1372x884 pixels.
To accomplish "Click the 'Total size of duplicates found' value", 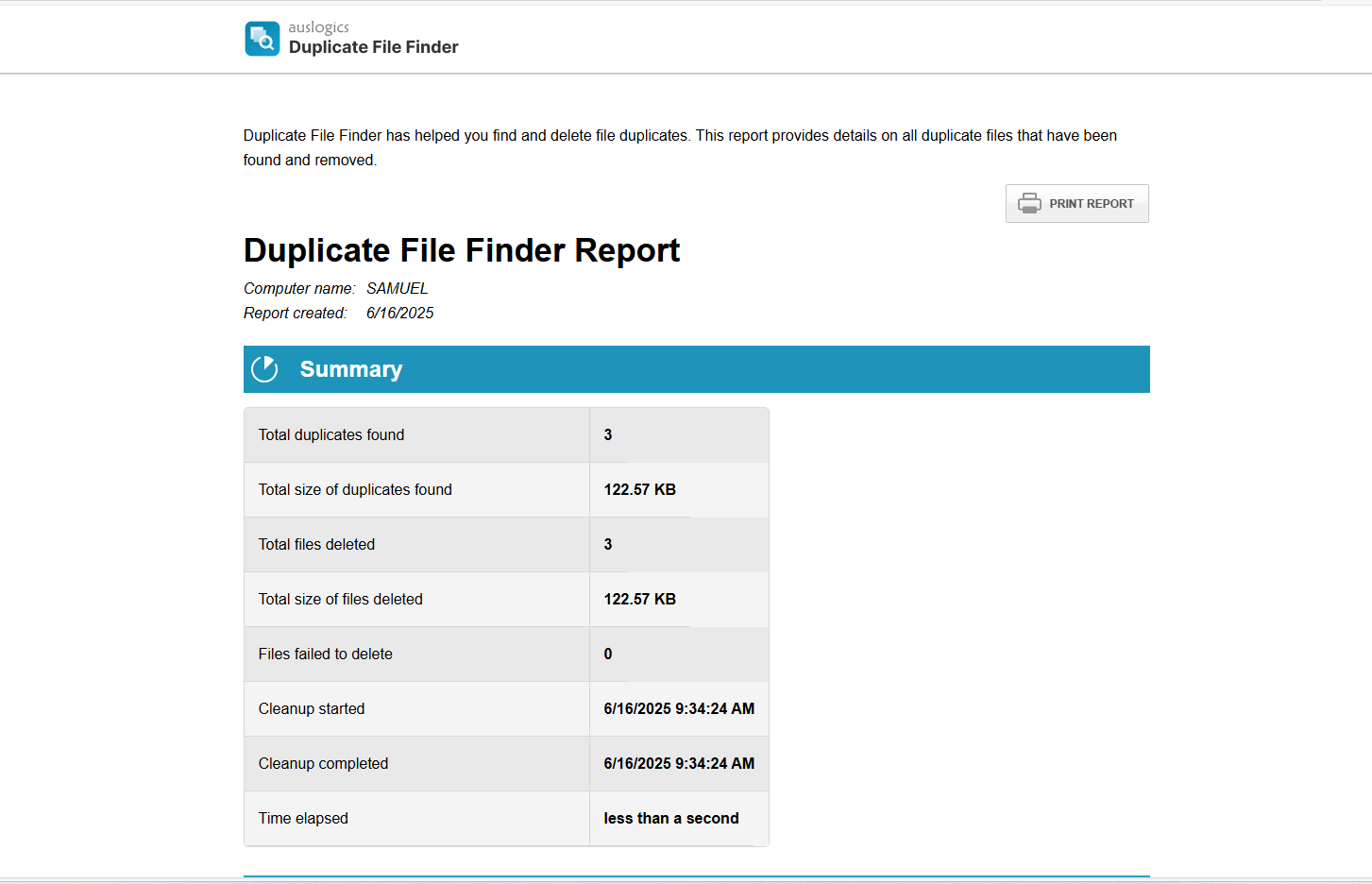I will pos(639,489).
